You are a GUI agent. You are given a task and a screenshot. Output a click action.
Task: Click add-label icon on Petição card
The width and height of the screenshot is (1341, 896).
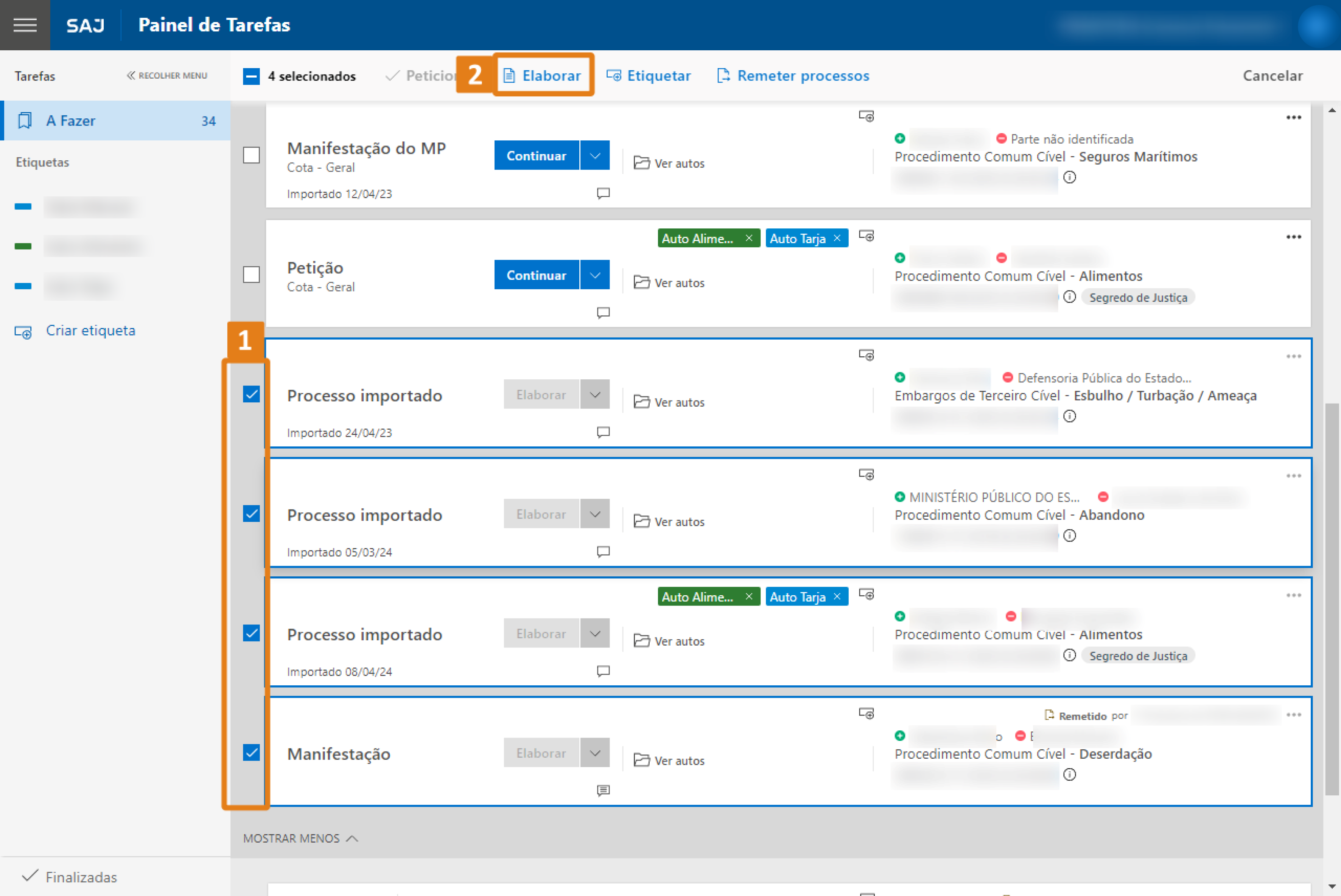866,236
